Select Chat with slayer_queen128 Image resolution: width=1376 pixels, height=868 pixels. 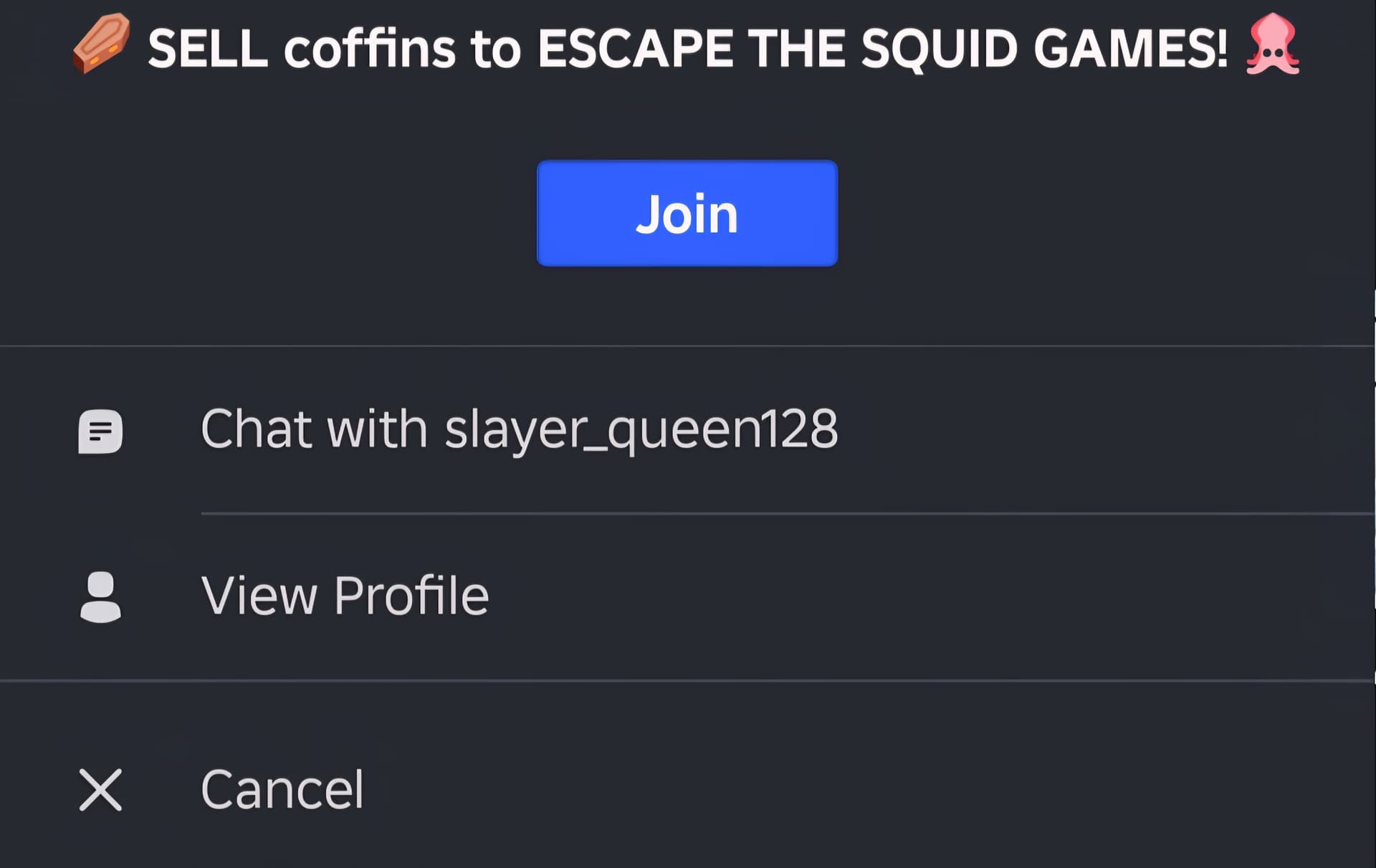(688, 430)
